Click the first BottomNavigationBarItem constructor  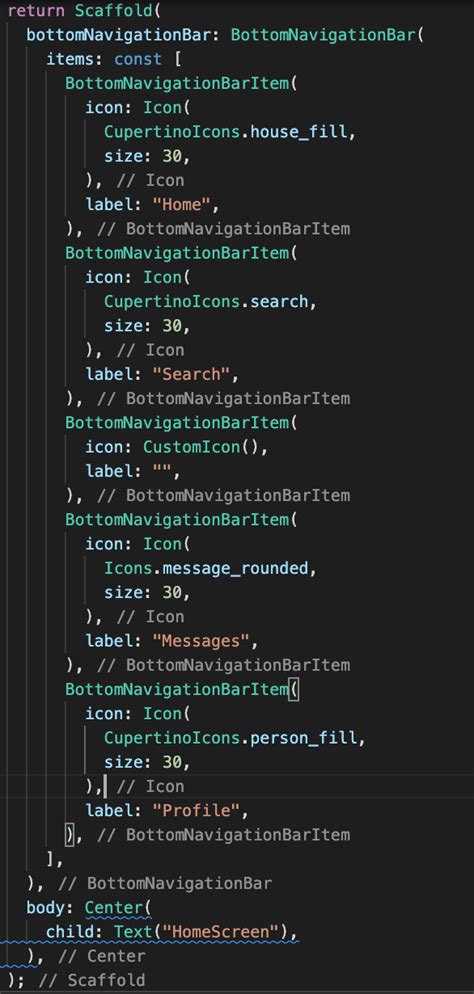tap(177, 83)
